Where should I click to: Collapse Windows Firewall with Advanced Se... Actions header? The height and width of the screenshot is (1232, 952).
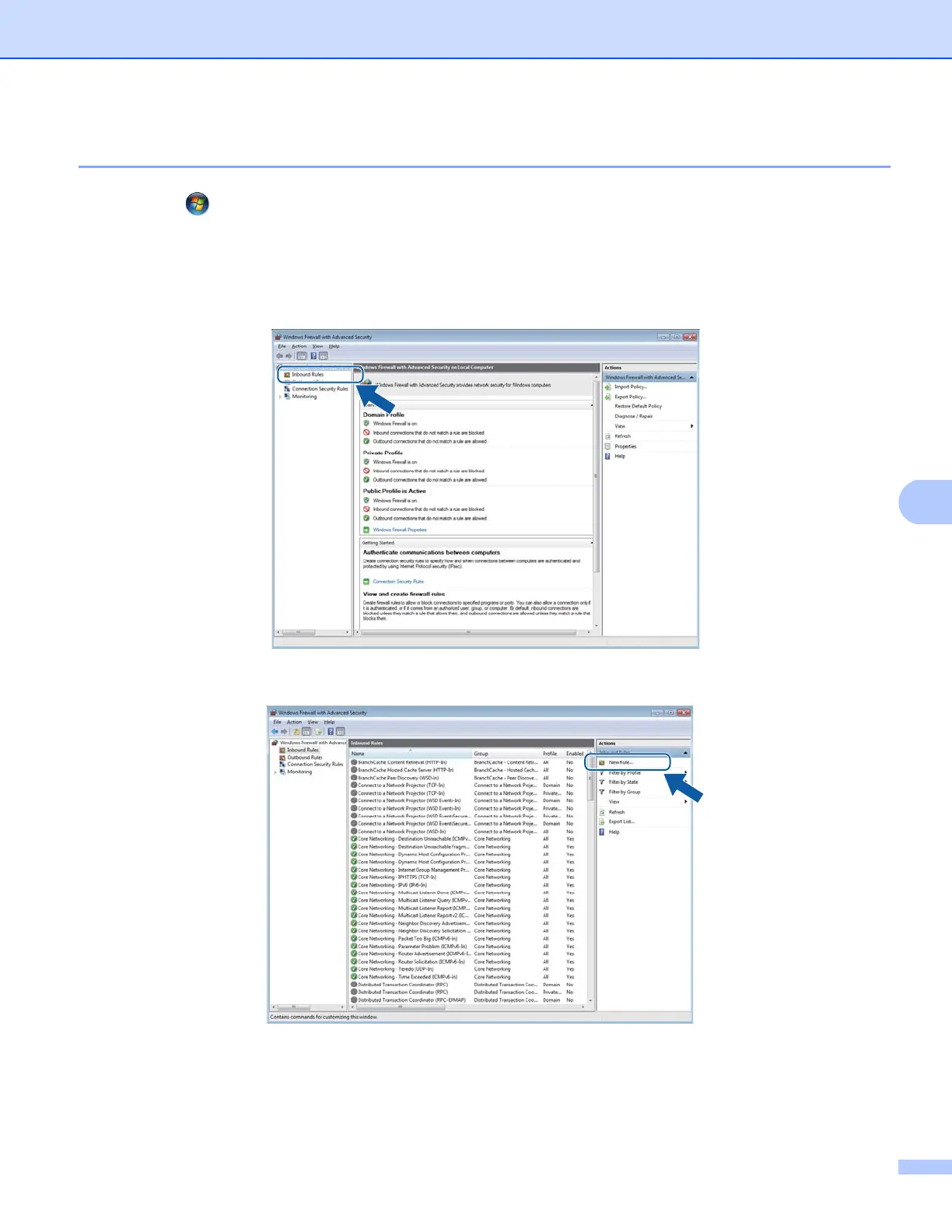pos(691,377)
